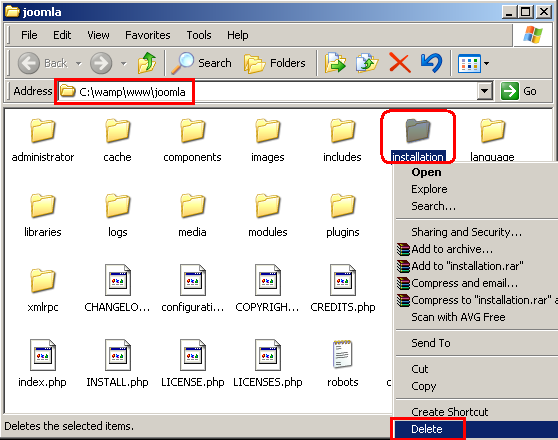Expand the Views dropdown arrow
This screenshot has height=440, width=558.
point(486,64)
